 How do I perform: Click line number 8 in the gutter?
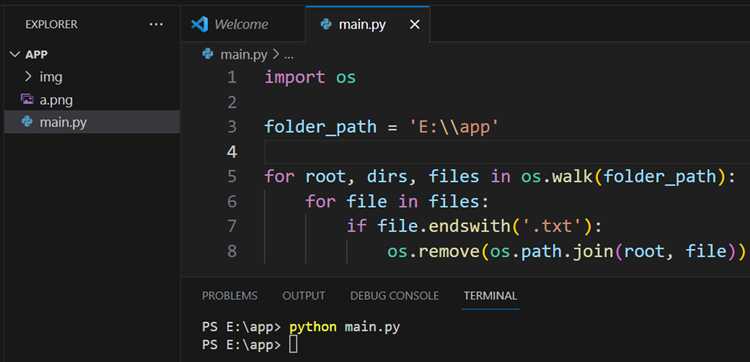point(232,251)
